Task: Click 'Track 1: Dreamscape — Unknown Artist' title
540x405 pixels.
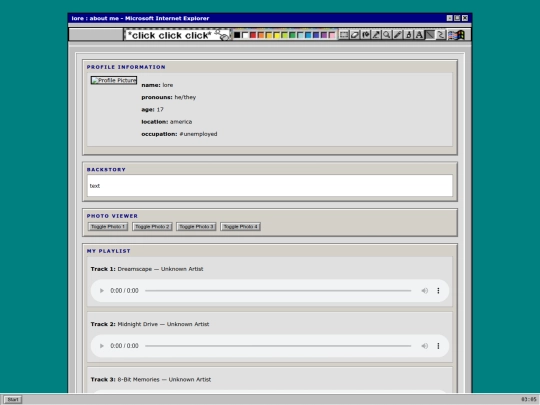Action: [147, 269]
